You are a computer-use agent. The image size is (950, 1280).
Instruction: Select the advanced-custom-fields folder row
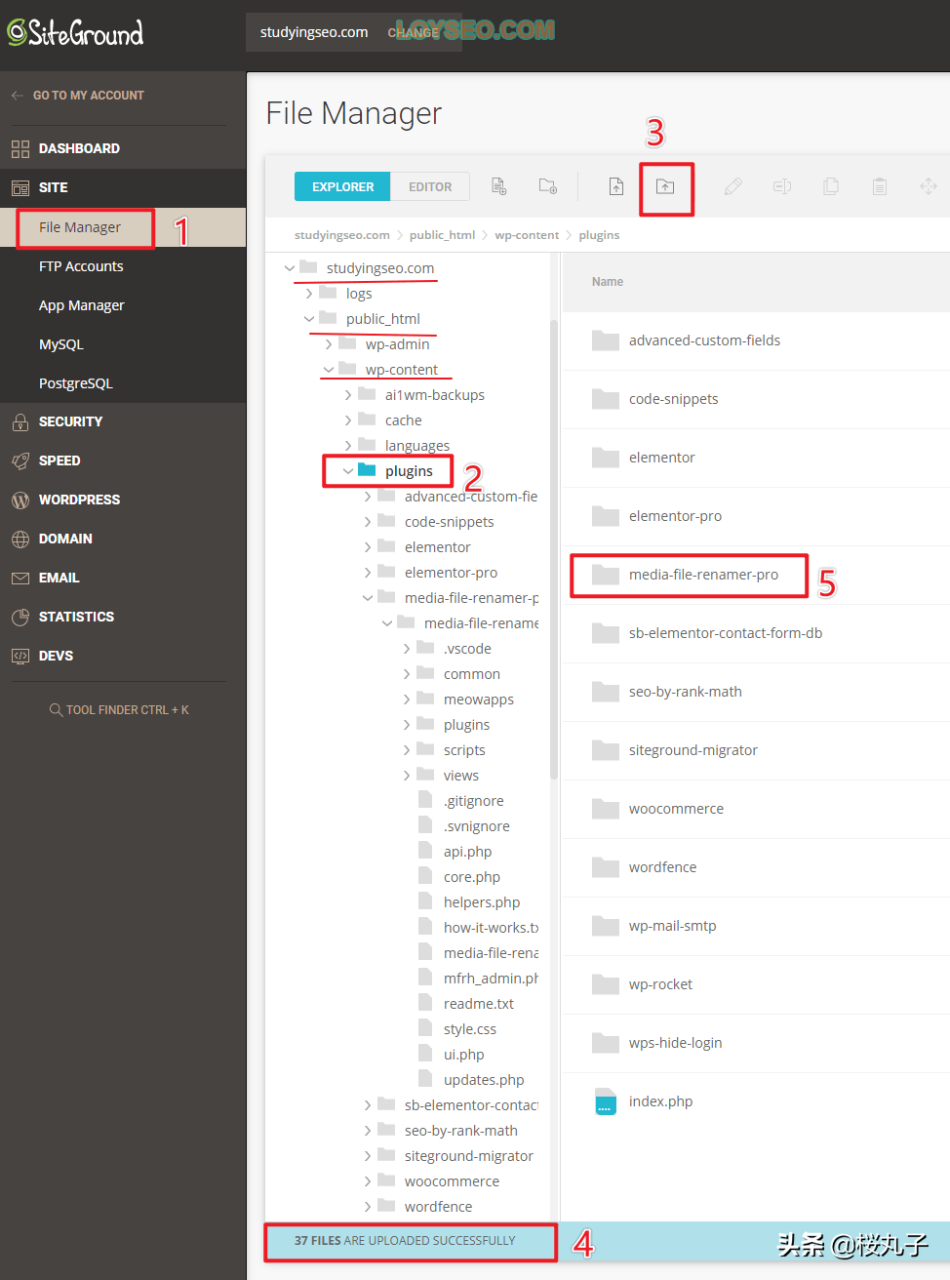[755, 341]
